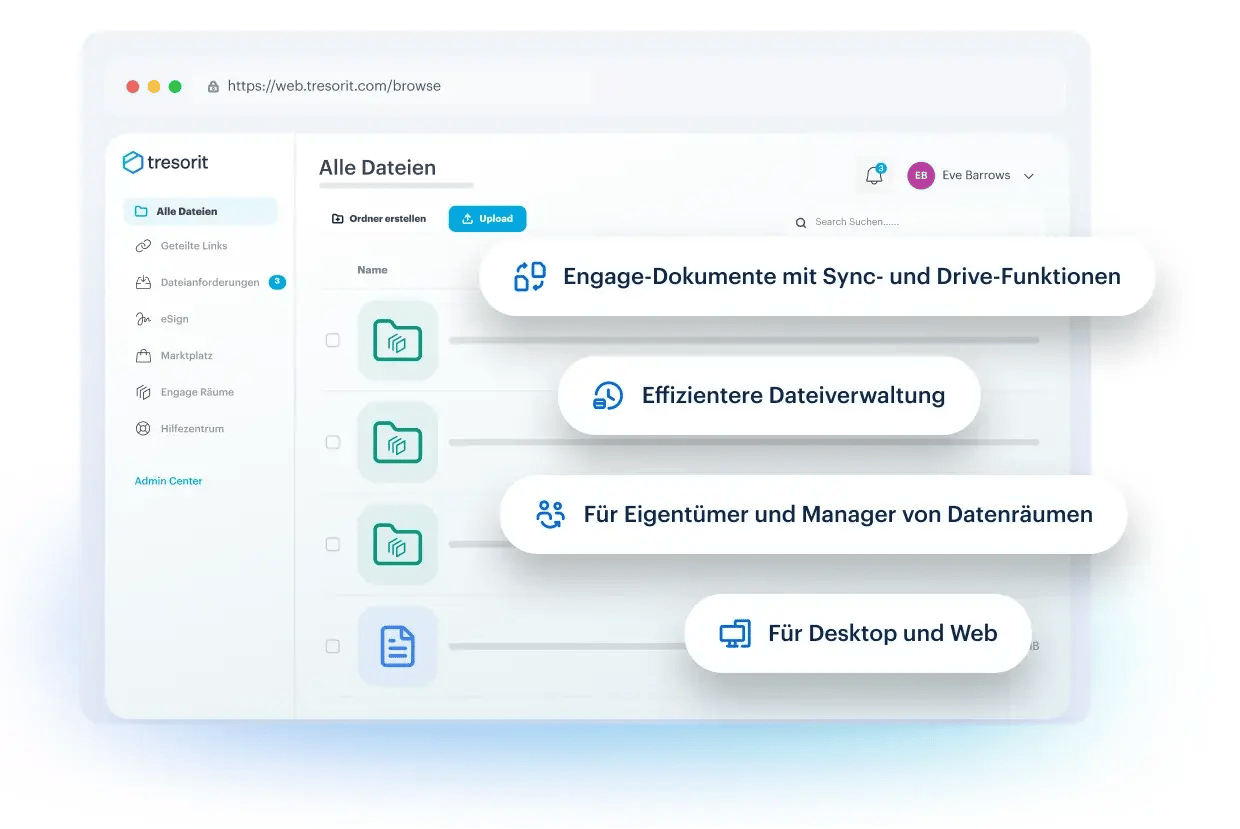Click the web.tresorit.com address bar
Image resolution: width=1240 pixels, height=829 pixels.
tap(400, 86)
